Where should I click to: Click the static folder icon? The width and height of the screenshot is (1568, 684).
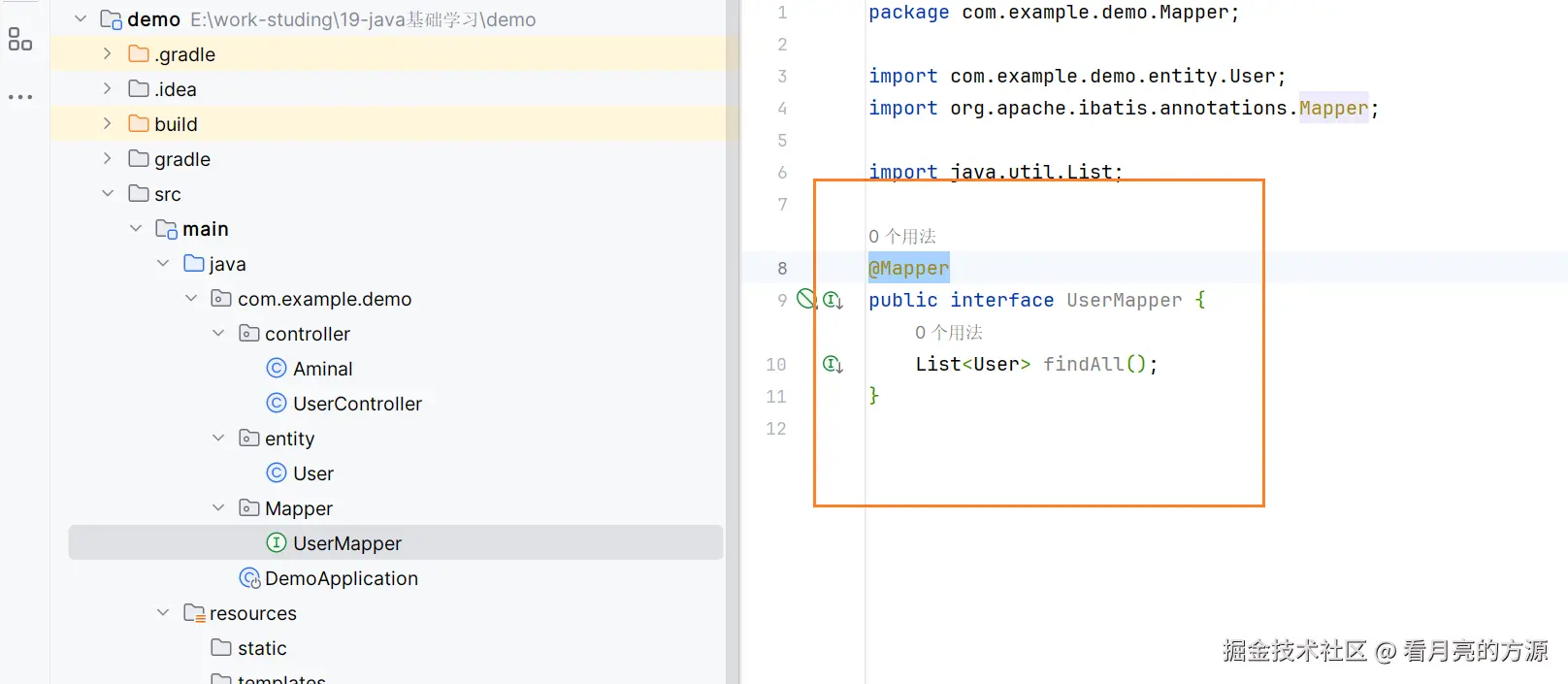(x=221, y=648)
